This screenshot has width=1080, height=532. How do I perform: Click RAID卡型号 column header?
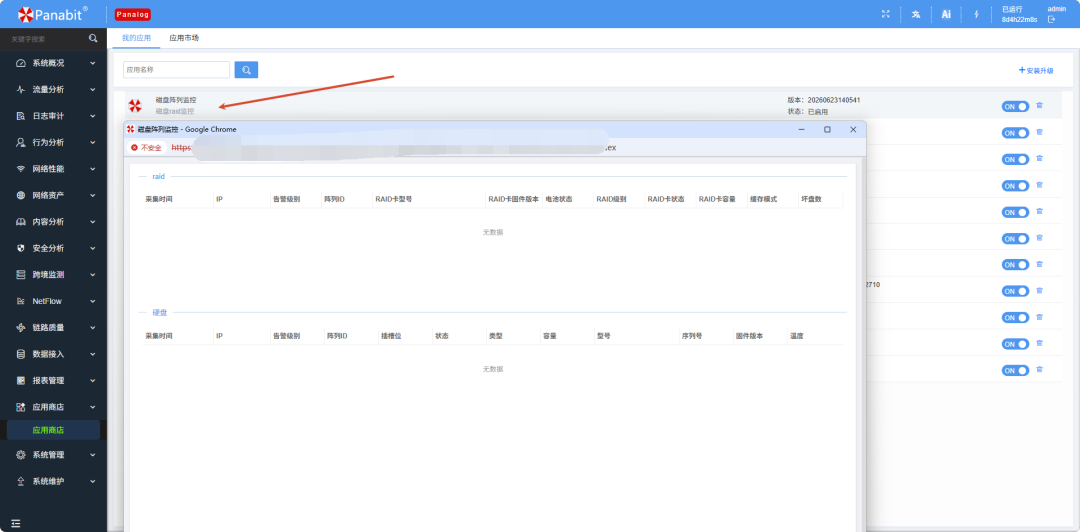tap(393, 199)
